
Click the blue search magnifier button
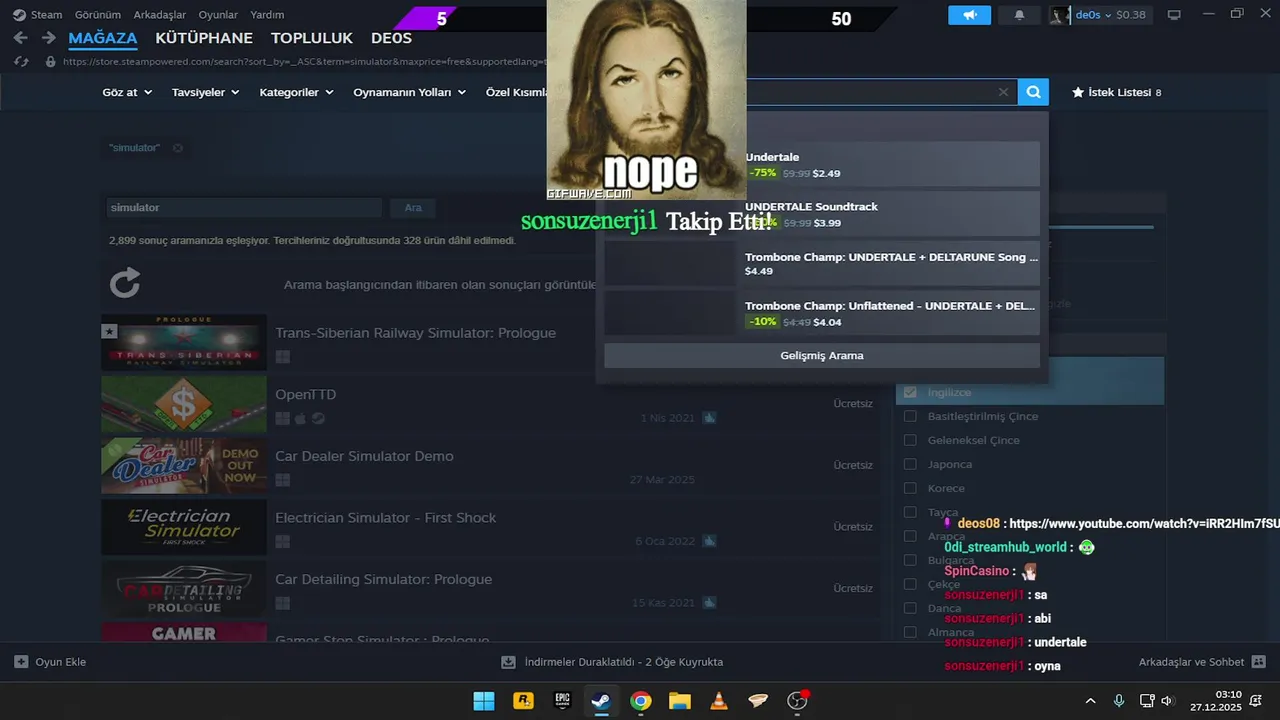pos(1033,92)
